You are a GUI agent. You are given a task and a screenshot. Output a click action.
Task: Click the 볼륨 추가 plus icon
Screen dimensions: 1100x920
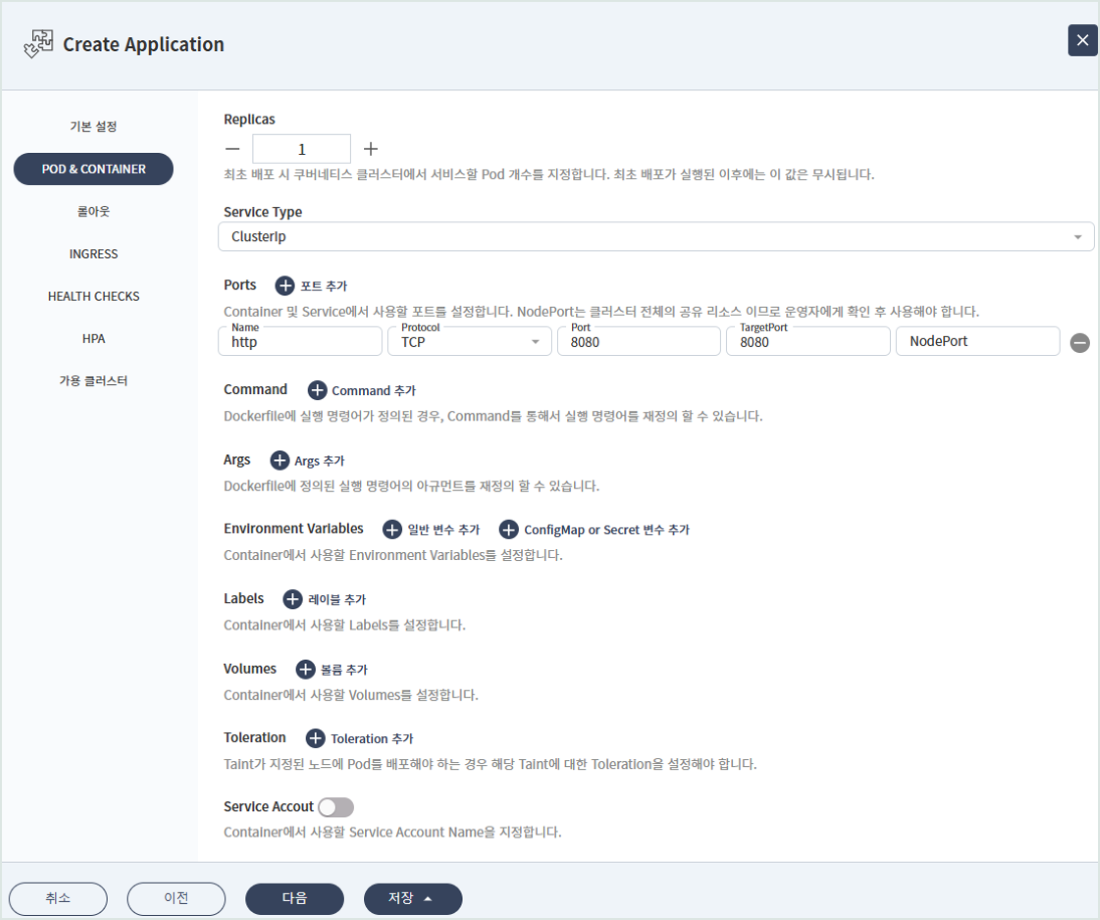click(x=305, y=669)
